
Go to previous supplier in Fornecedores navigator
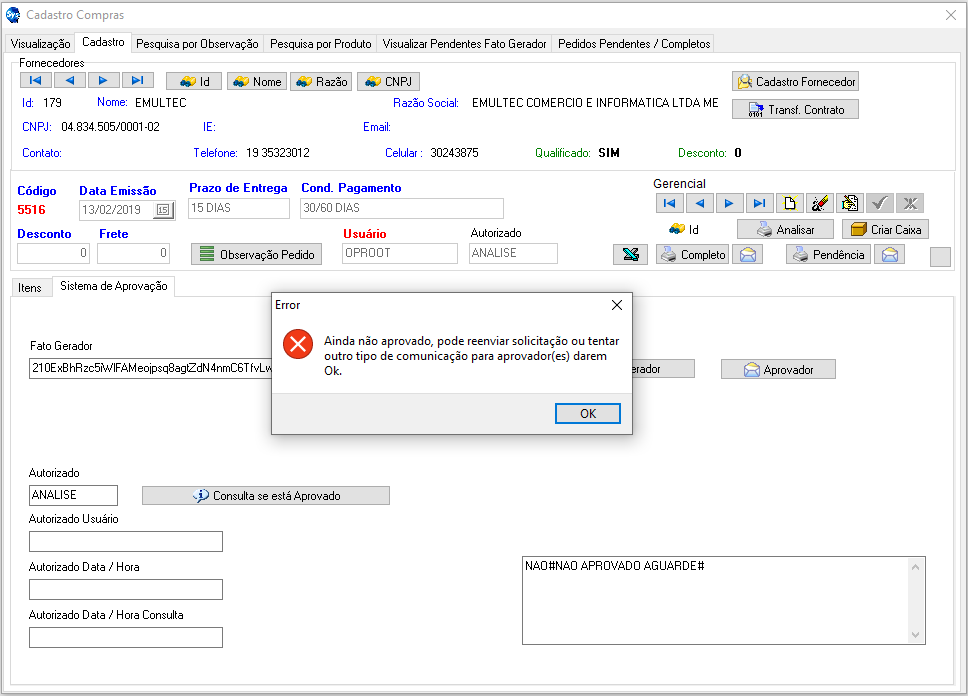[69, 81]
